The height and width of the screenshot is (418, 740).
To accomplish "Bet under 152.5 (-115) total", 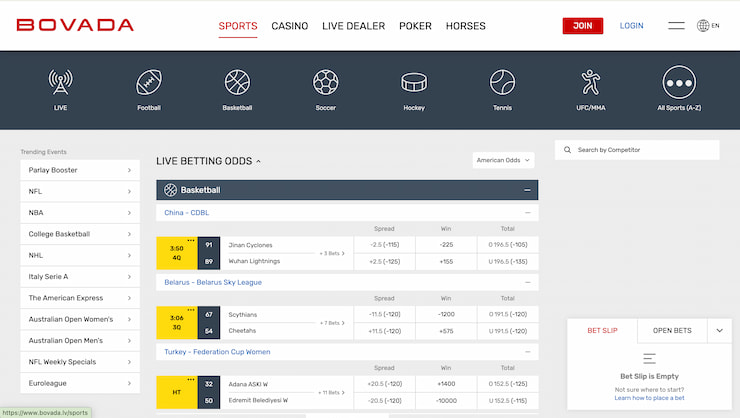I will [x=508, y=401].
